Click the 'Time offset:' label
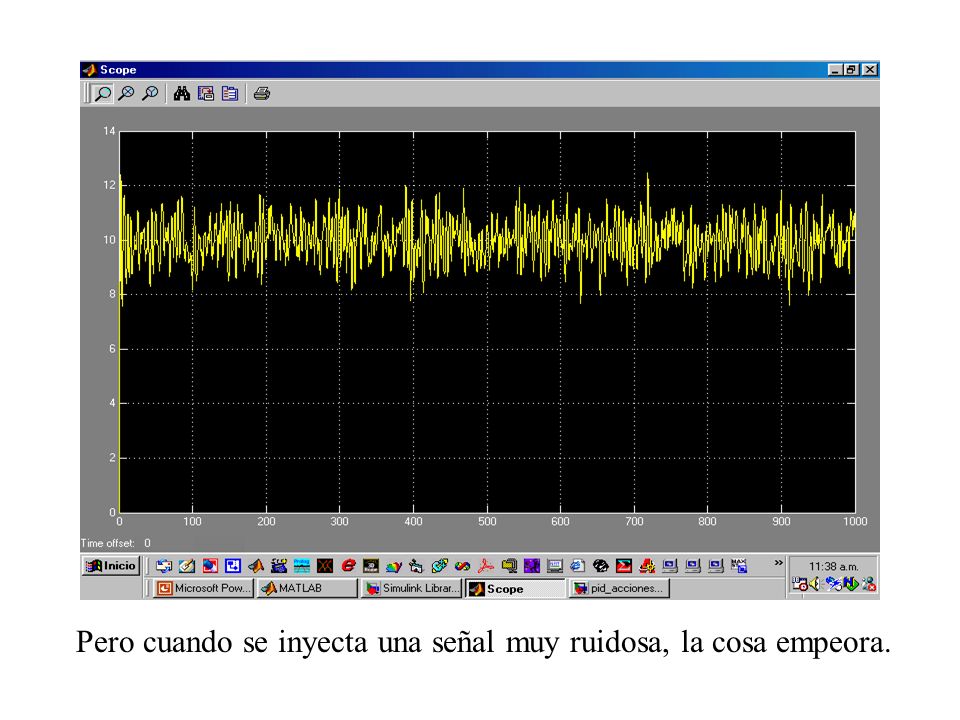Viewport: 960px width, 720px height. (107, 543)
